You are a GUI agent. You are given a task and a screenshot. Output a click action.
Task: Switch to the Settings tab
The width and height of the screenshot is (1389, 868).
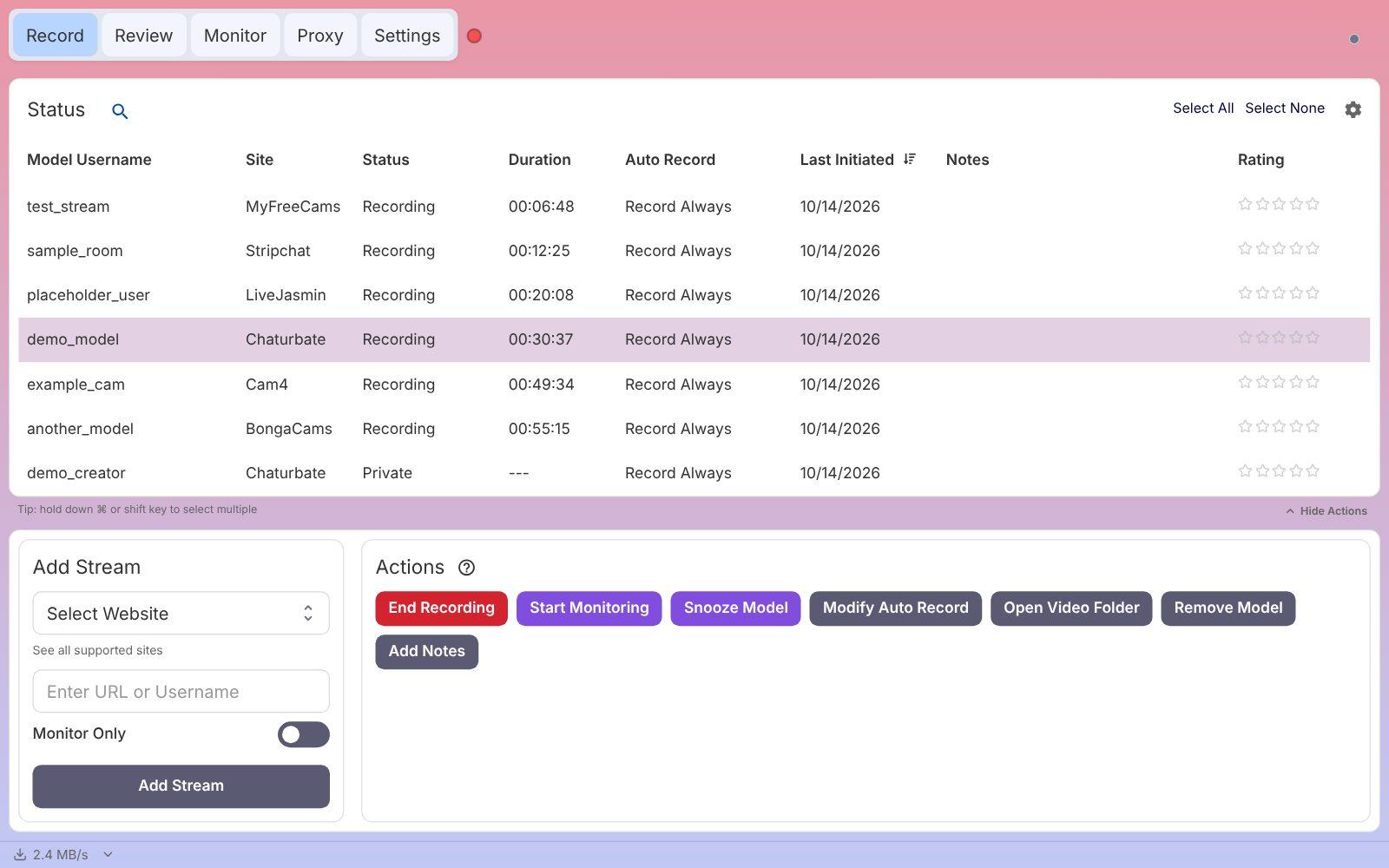coord(406,36)
